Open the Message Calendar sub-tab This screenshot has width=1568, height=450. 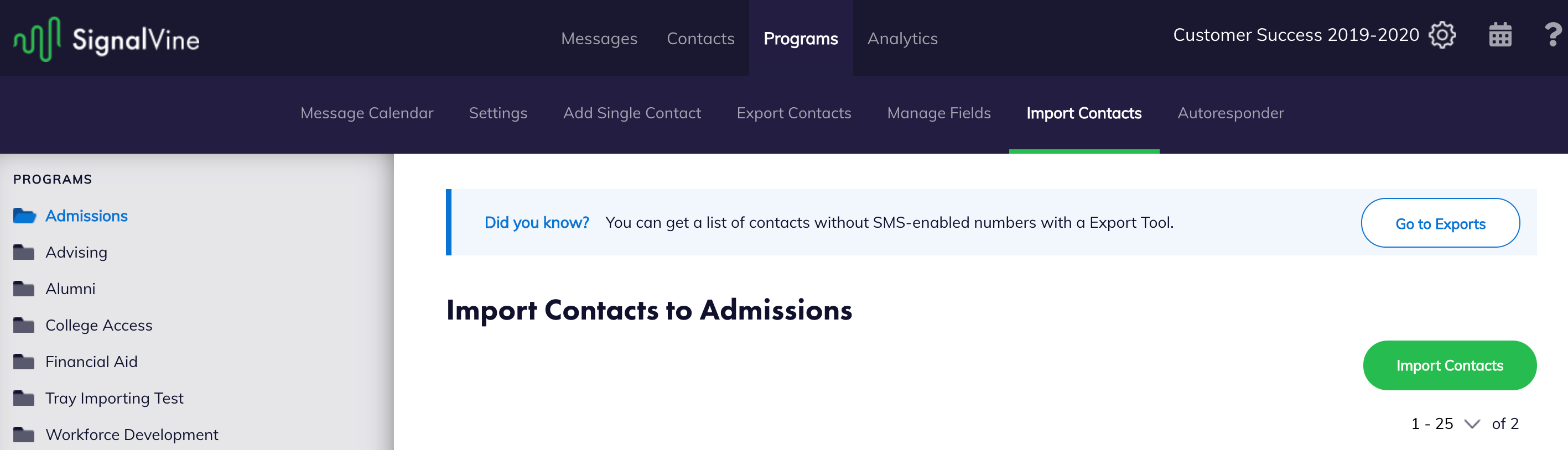coord(366,113)
